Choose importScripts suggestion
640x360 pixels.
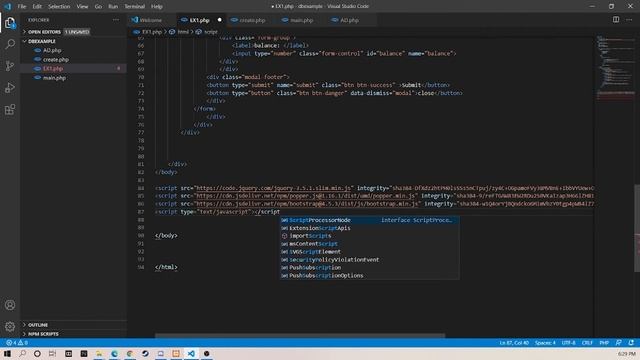tap(369, 236)
